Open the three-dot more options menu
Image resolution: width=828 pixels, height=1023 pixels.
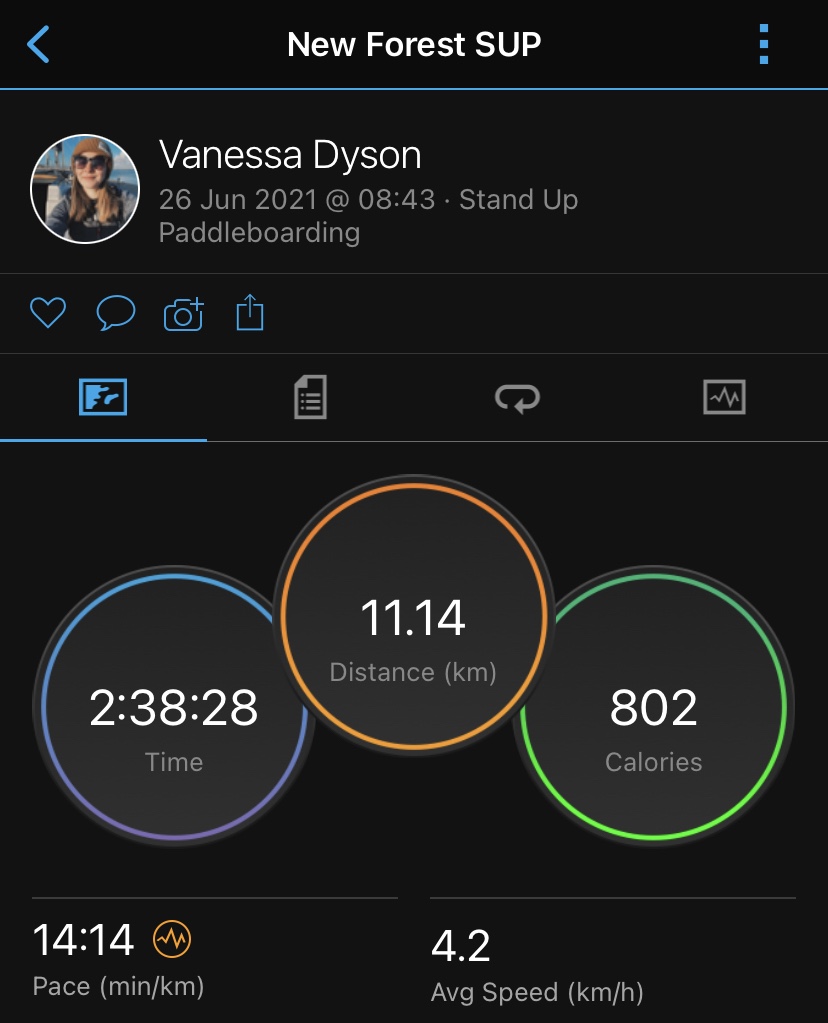[x=764, y=45]
